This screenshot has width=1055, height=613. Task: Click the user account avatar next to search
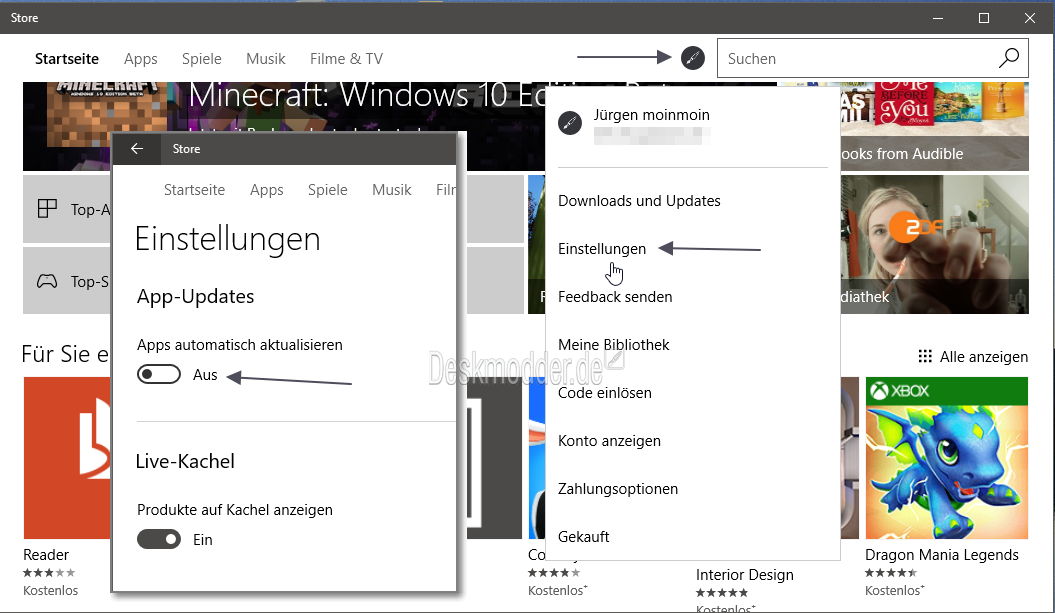pos(692,58)
